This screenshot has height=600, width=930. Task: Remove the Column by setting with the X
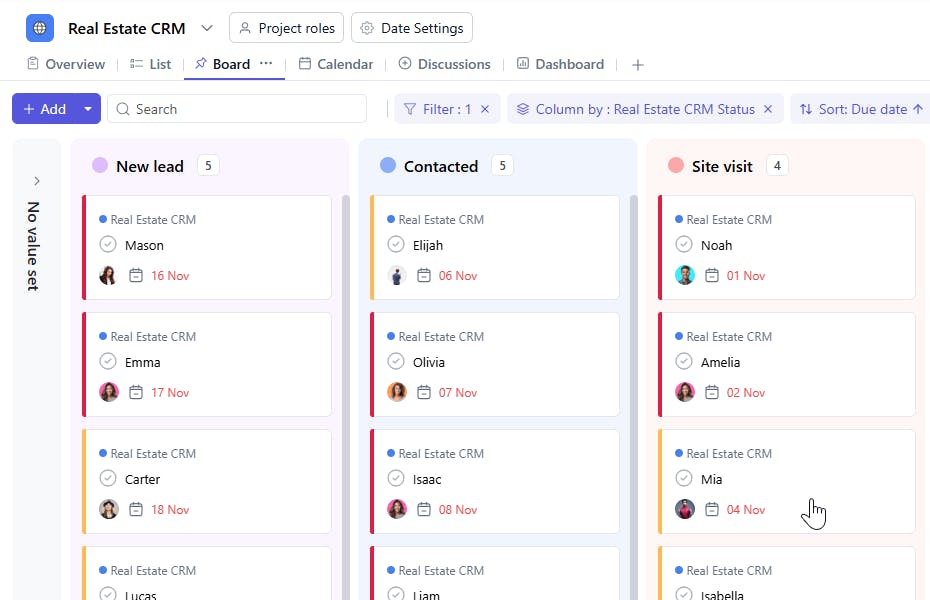click(x=768, y=109)
